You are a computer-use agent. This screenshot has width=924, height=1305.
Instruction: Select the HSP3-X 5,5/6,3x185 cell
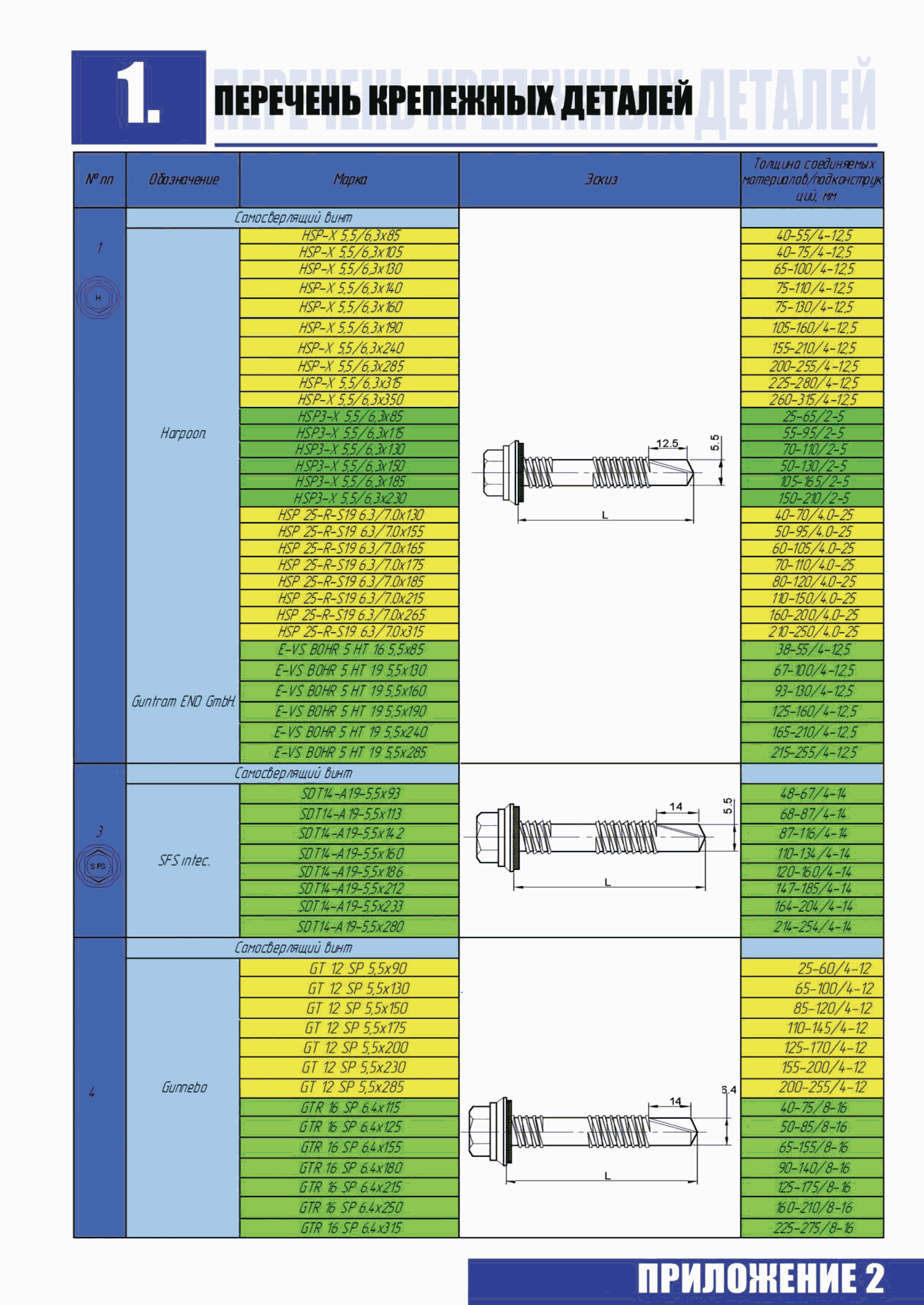pos(349,481)
